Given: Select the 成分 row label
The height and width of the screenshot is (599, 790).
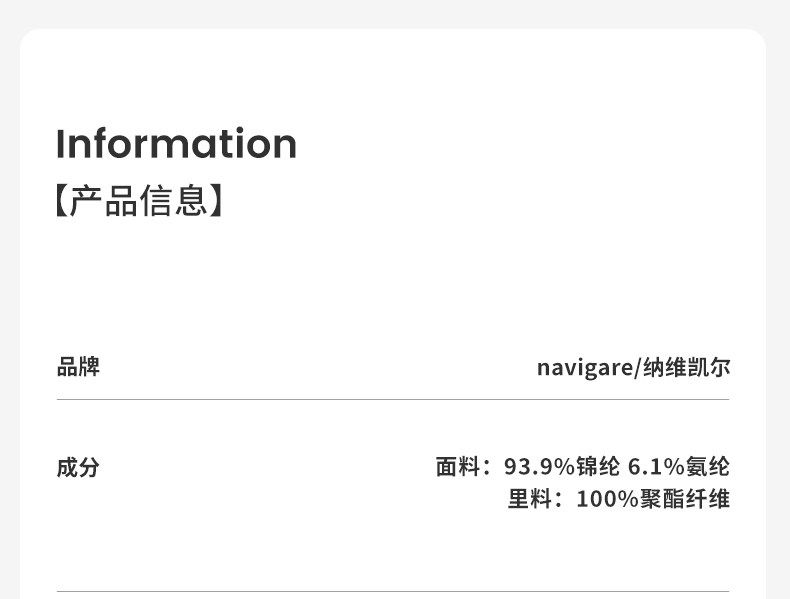Looking at the screenshot, I should point(78,467).
